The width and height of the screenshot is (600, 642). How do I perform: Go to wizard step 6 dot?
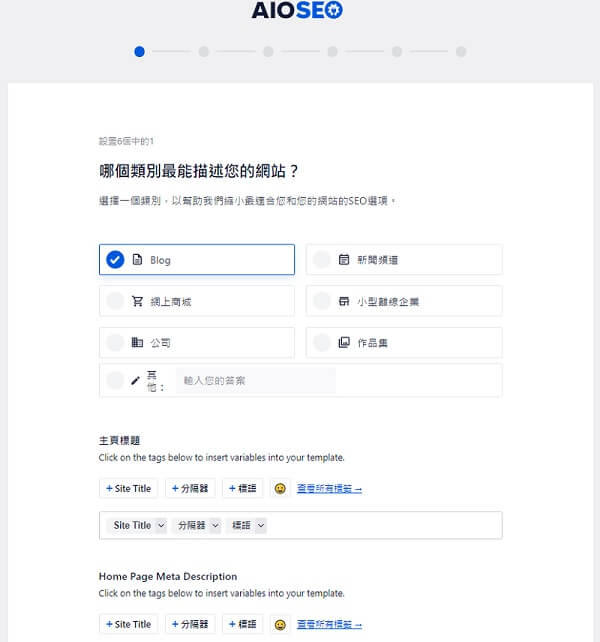[461, 52]
